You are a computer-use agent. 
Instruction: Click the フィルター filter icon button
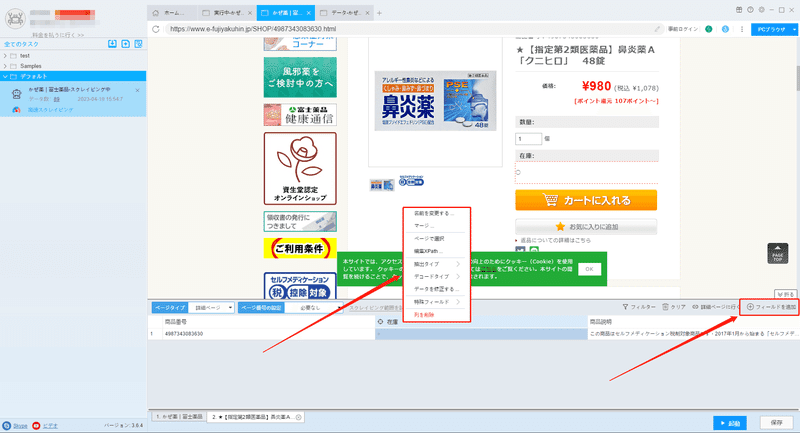point(639,307)
